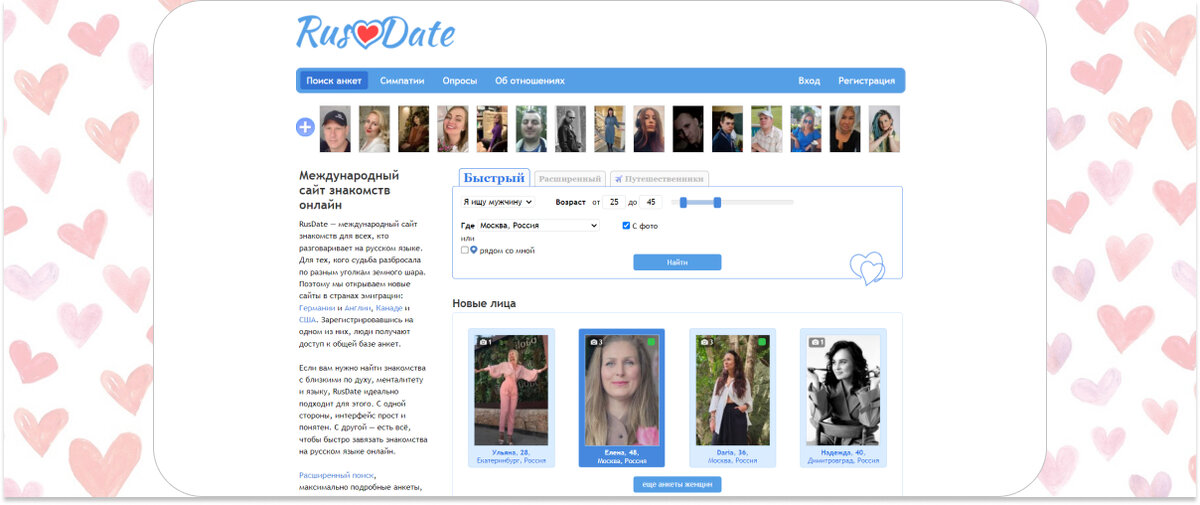The width and height of the screenshot is (1200, 505).
Task: Follow the Англии link in the description
Action: (x=358, y=308)
